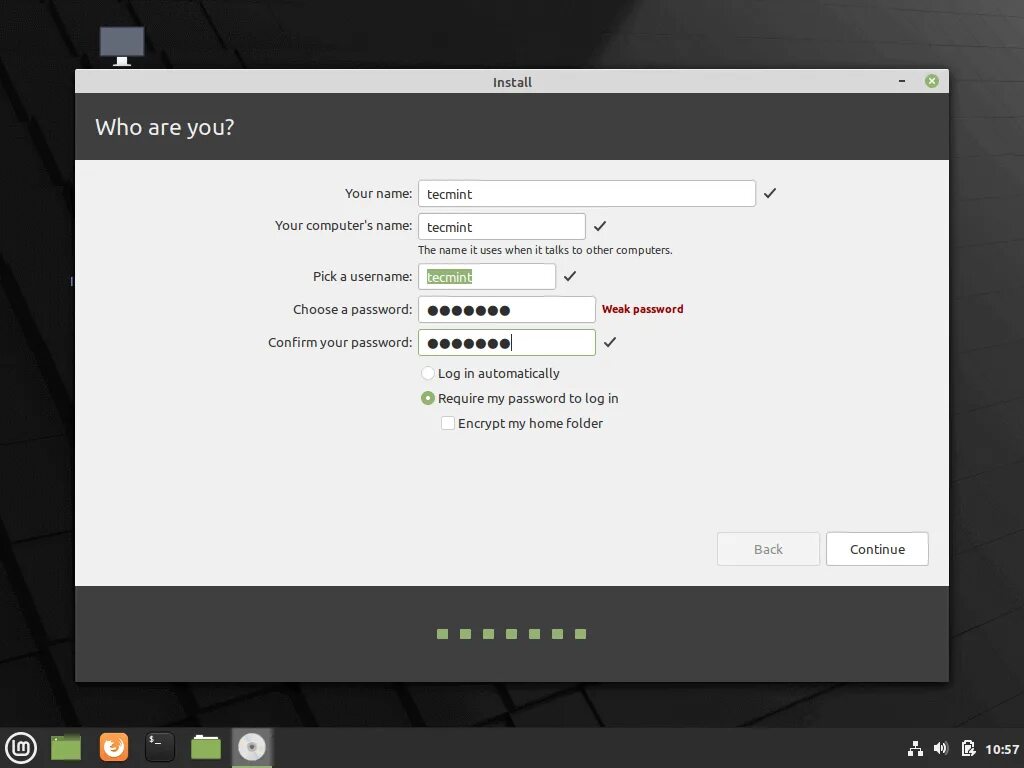Image resolution: width=1024 pixels, height=768 pixels.
Task: Click the volume speaker tray icon
Action: coord(941,748)
